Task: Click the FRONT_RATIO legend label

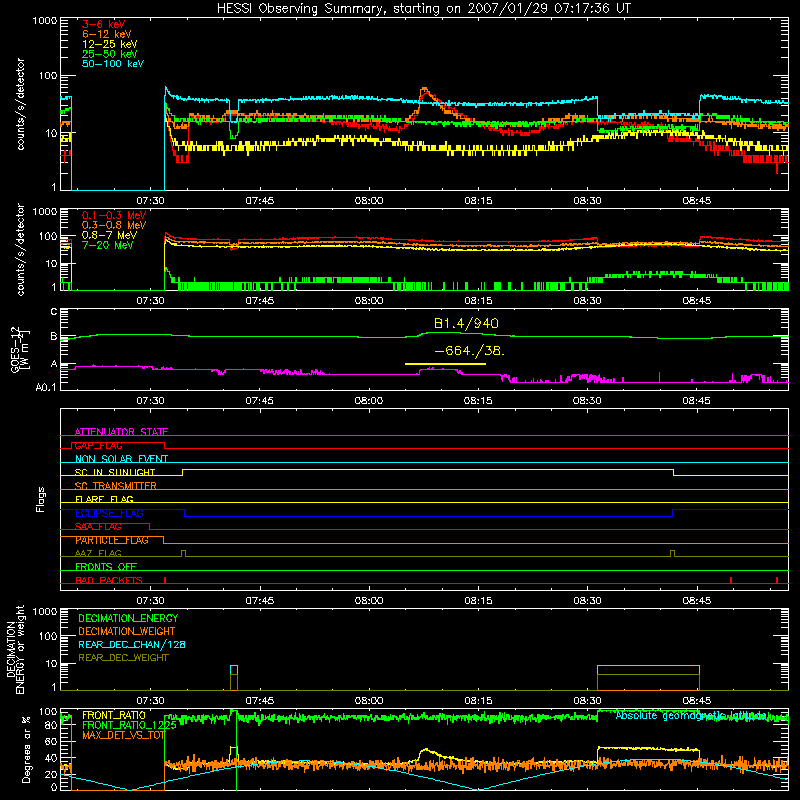Action: point(114,715)
